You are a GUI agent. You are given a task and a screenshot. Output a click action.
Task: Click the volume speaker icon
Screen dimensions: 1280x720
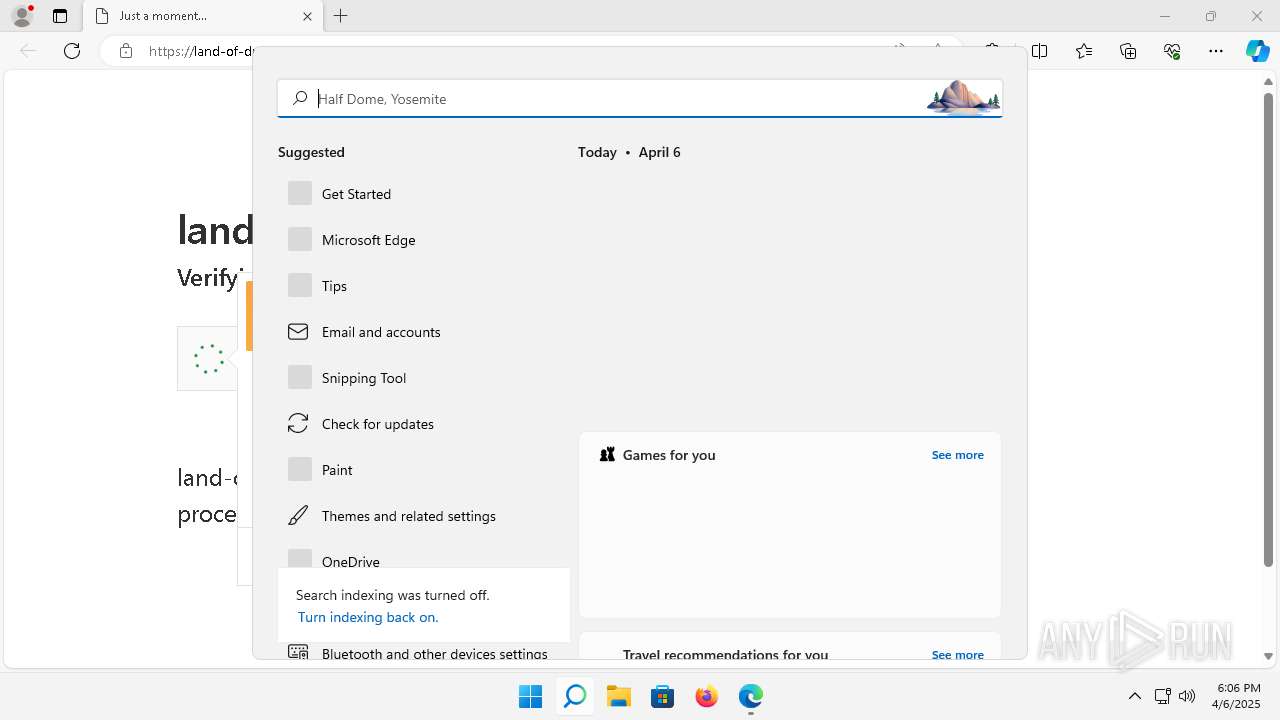(1187, 696)
